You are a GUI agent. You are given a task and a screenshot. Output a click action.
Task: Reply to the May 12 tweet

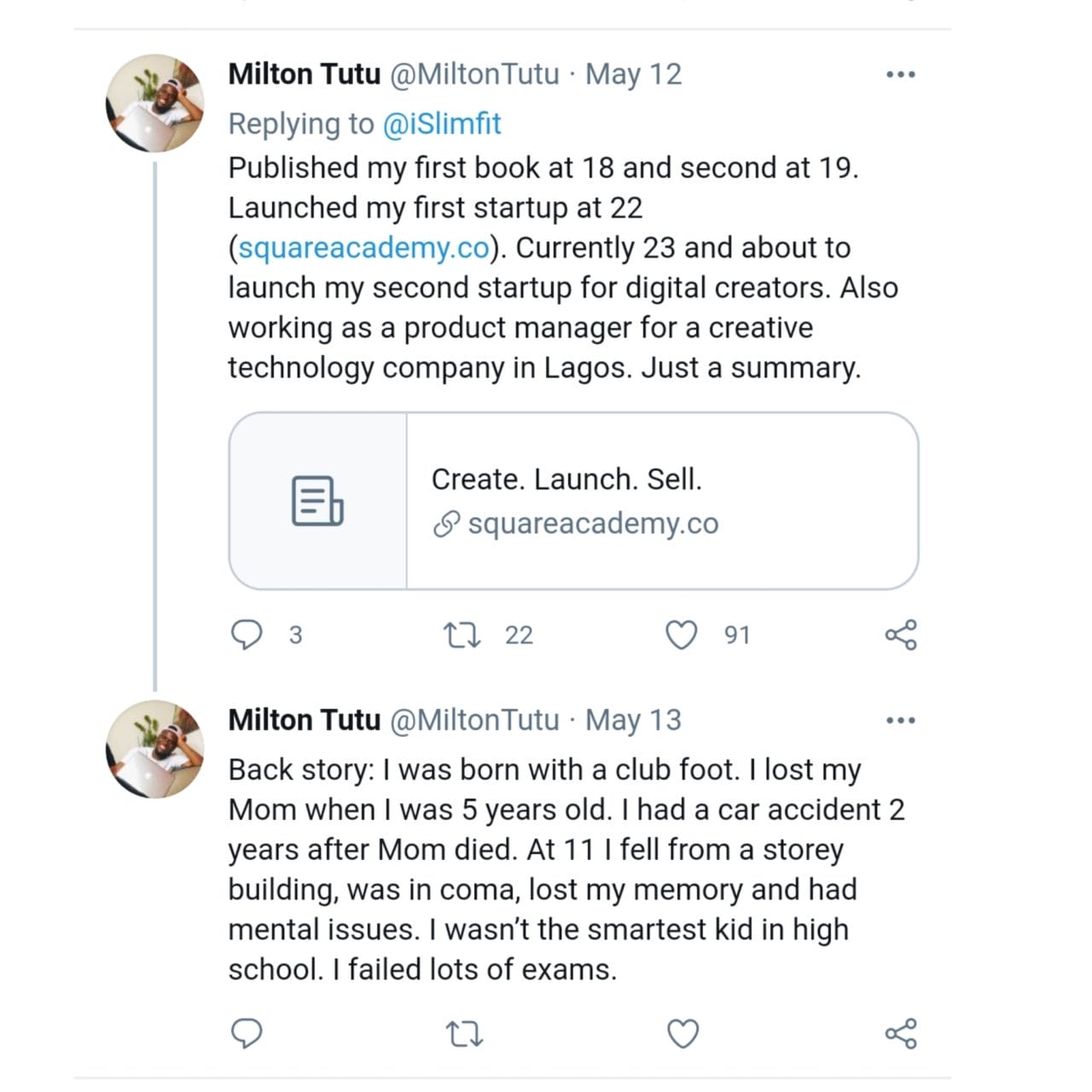coord(247,636)
